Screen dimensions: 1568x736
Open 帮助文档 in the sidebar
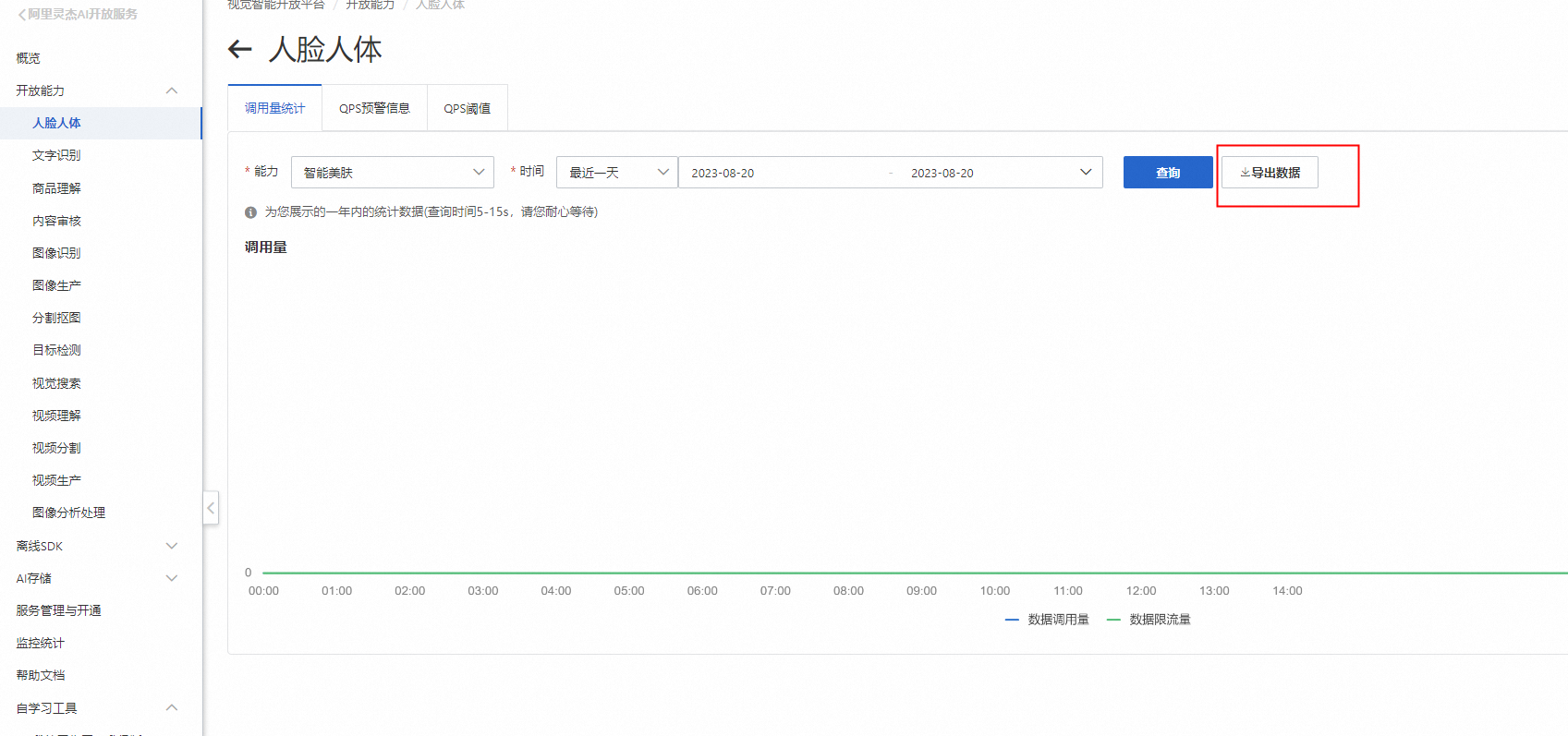pyautogui.click(x=40, y=675)
